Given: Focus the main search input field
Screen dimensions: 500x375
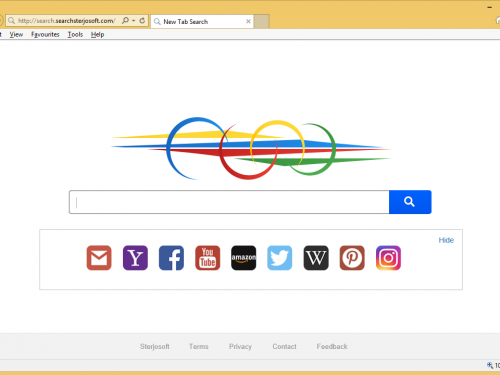Looking at the screenshot, I should pyautogui.click(x=229, y=202).
